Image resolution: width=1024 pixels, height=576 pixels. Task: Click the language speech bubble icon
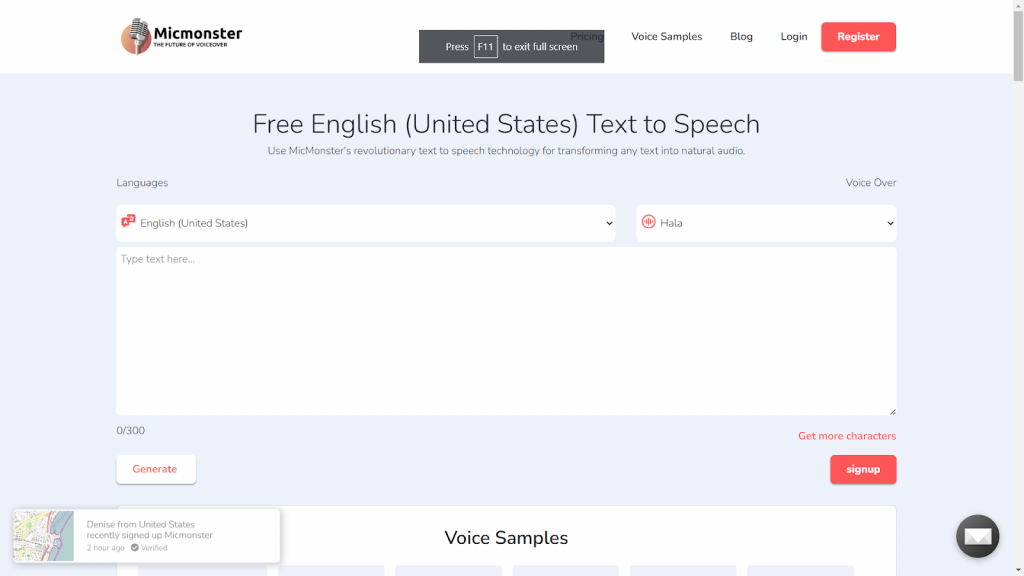tap(128, 221)
